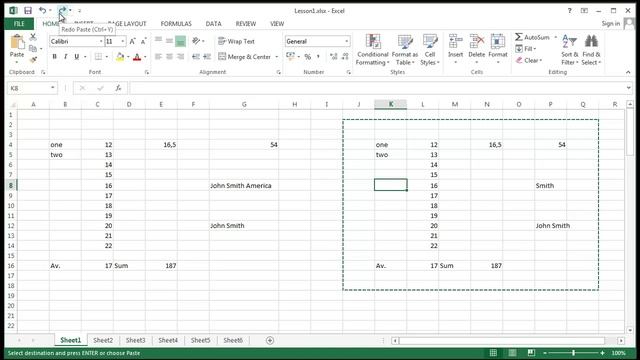The width and height of the screenshot is (640, 360).
Task: Click the Format Painter brush icon
Action: [x=33, y=60]
